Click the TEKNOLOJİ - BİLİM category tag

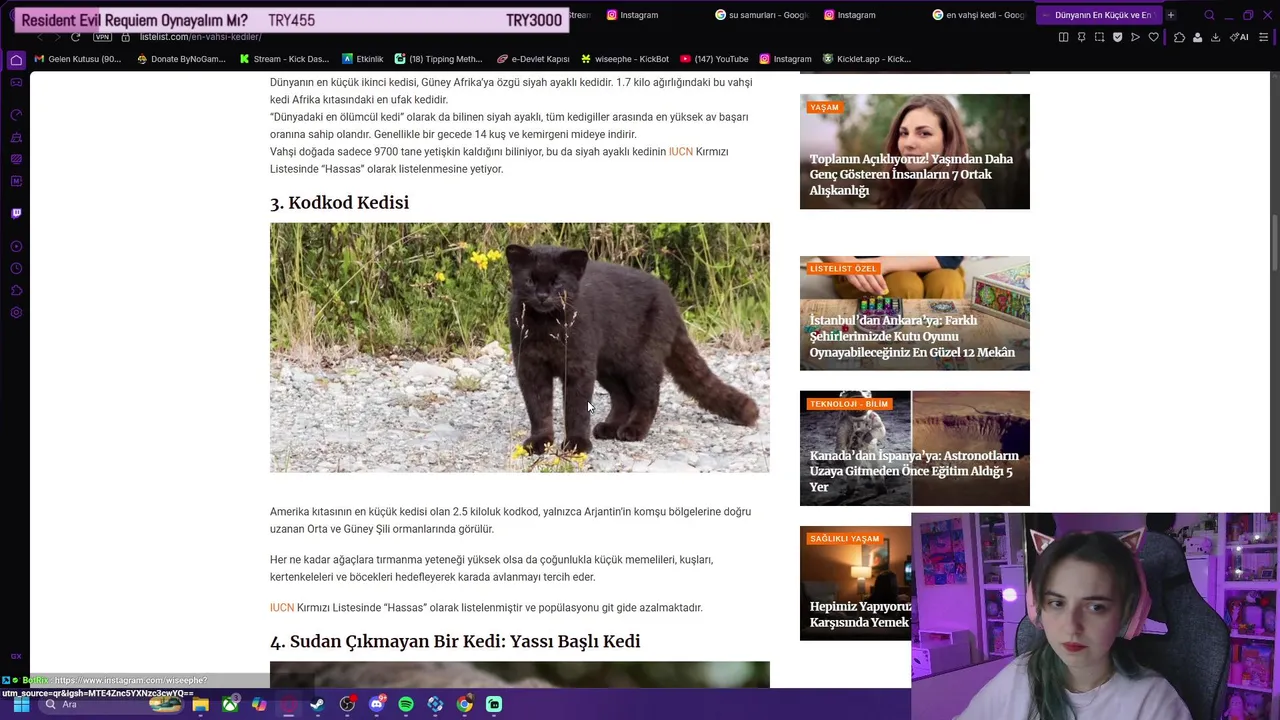[849, 404]
